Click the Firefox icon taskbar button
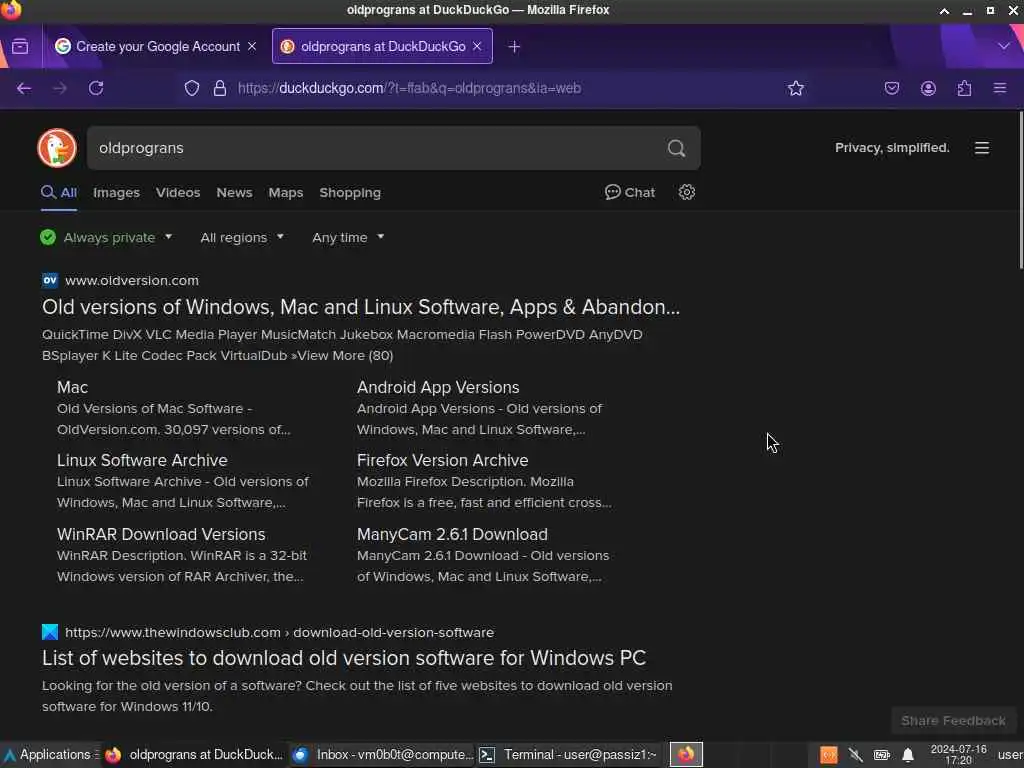 pyautogui.click(x=686, y=755)
